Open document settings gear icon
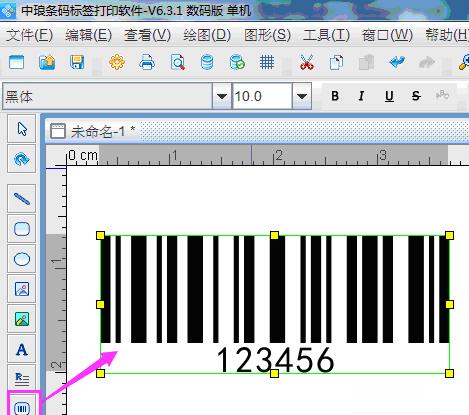 (x=117, y=62)
